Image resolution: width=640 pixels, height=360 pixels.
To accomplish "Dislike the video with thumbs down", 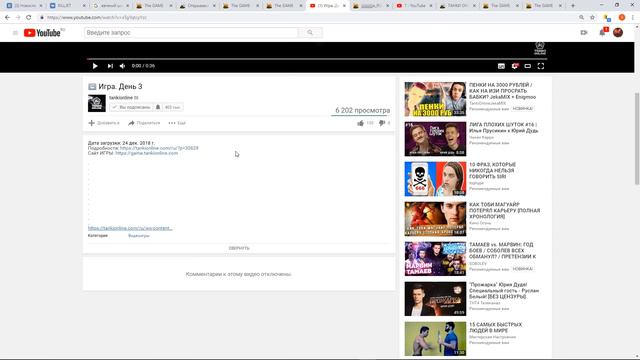I will 382,123.
